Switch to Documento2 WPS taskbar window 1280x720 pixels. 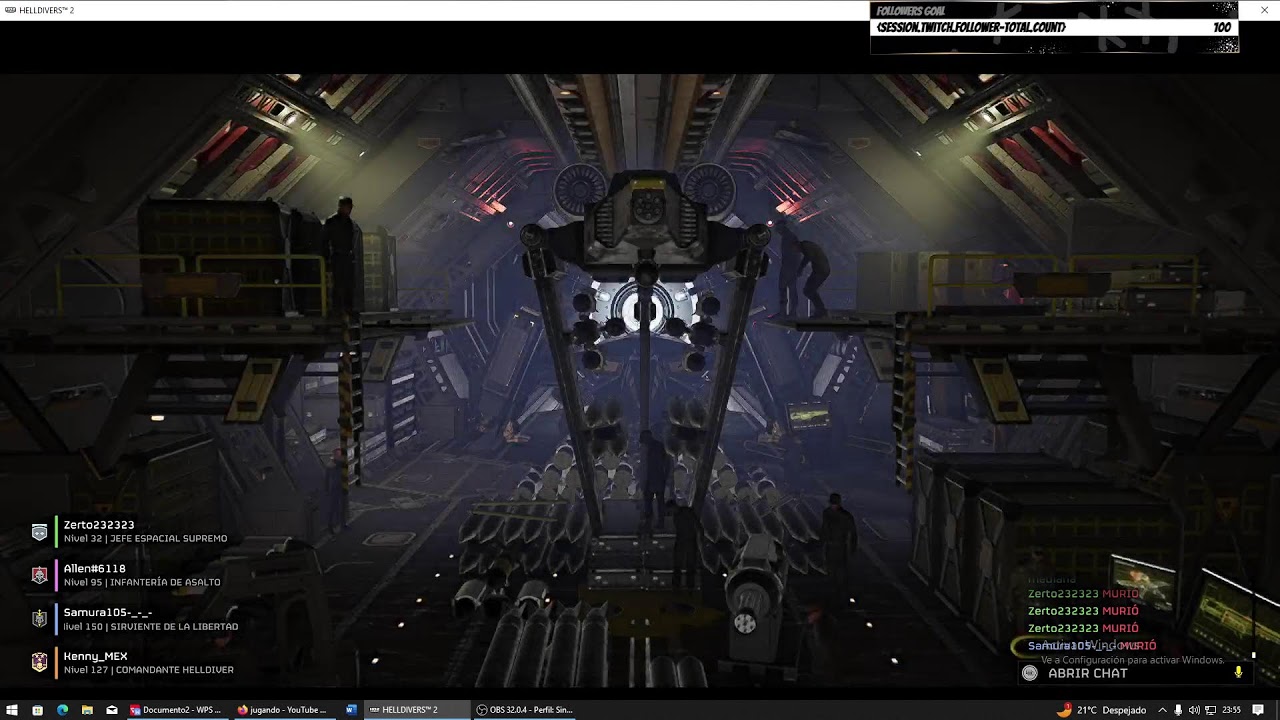(x=176, y=710)
